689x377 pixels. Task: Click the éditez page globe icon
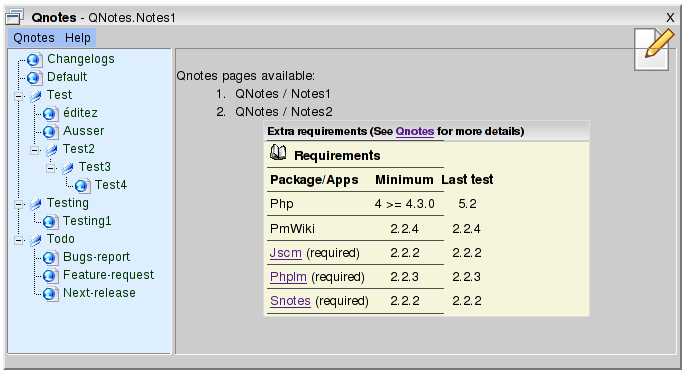51,114
